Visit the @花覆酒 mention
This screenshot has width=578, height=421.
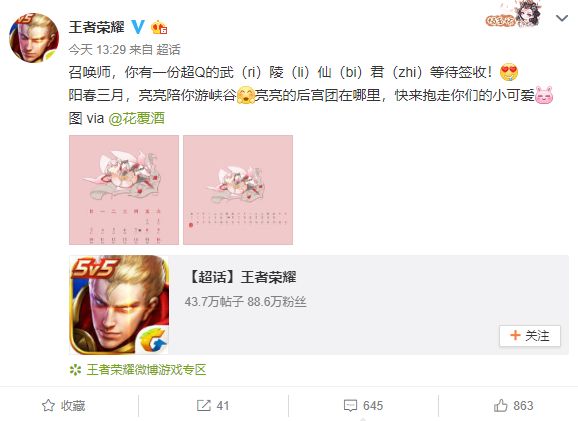[x=136, y=118]
